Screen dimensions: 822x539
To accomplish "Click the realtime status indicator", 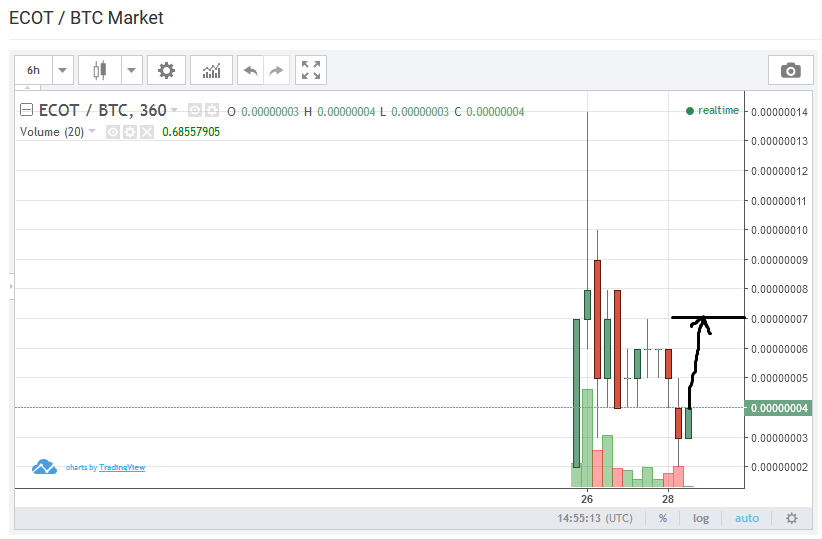I will (x=712, y=111).
